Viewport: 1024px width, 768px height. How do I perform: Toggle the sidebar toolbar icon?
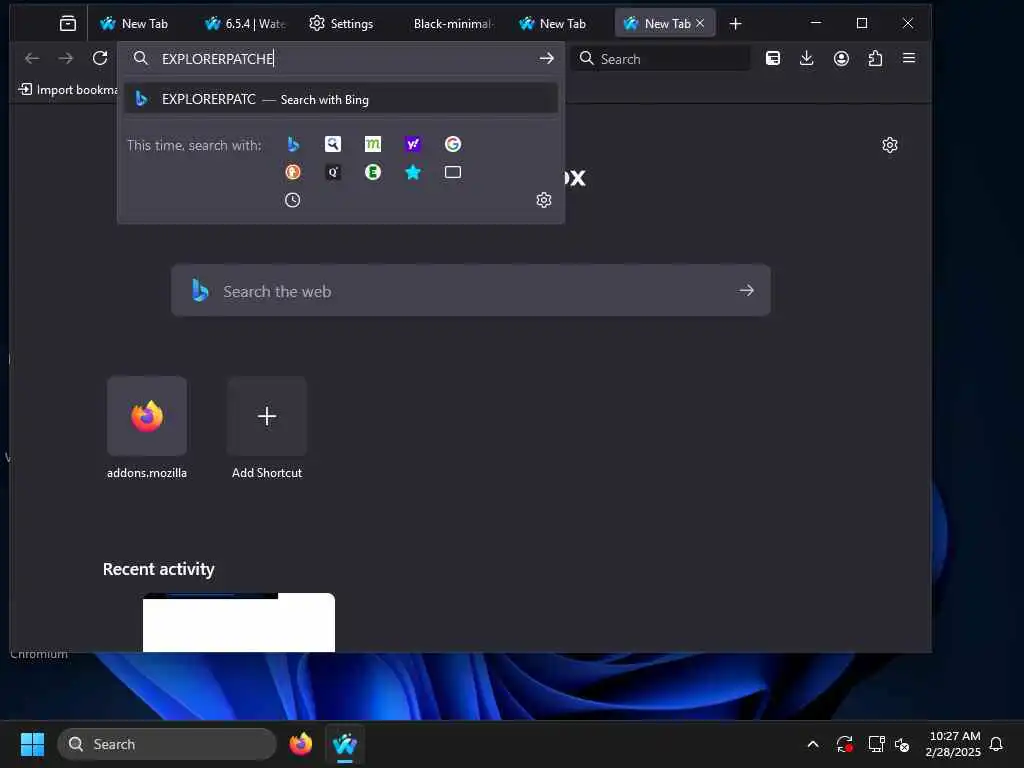pyautogui.click(x=773, y=59)
